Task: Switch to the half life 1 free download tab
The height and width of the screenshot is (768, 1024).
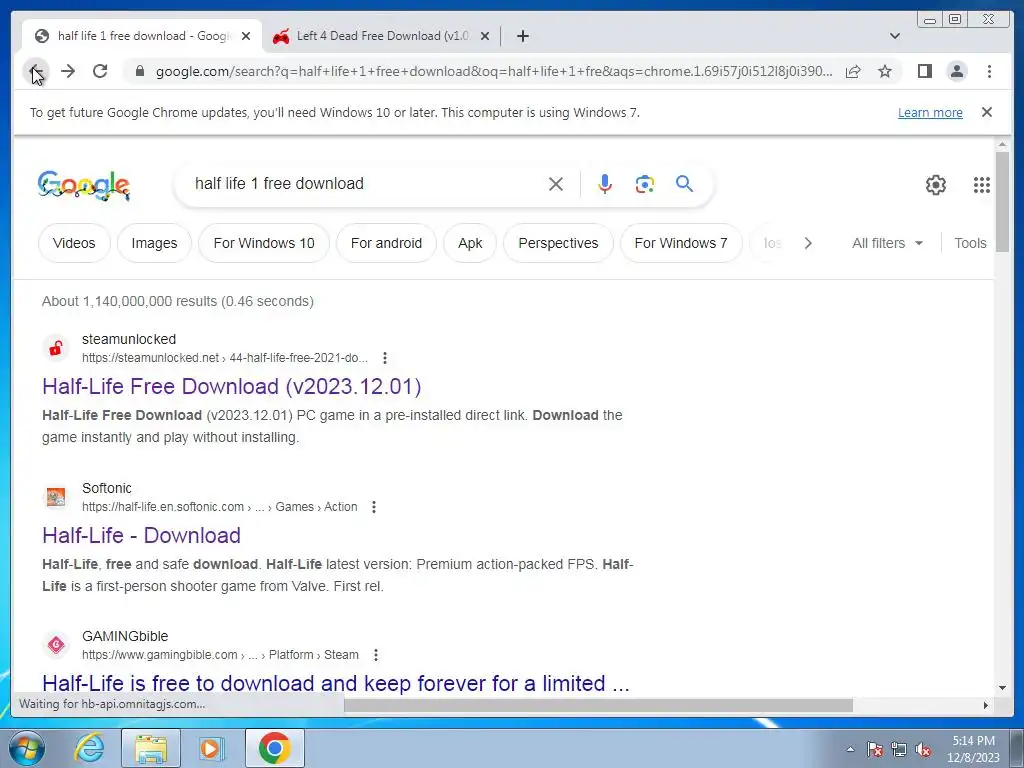Action: (142, 36)
